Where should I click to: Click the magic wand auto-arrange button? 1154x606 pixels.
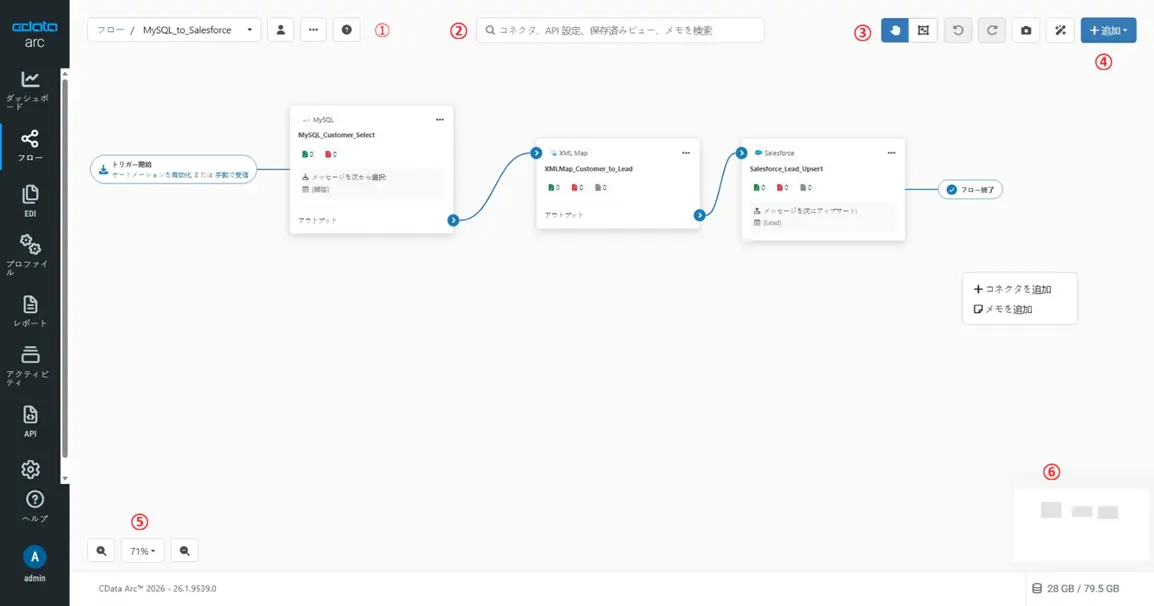tap(1061, 30)
